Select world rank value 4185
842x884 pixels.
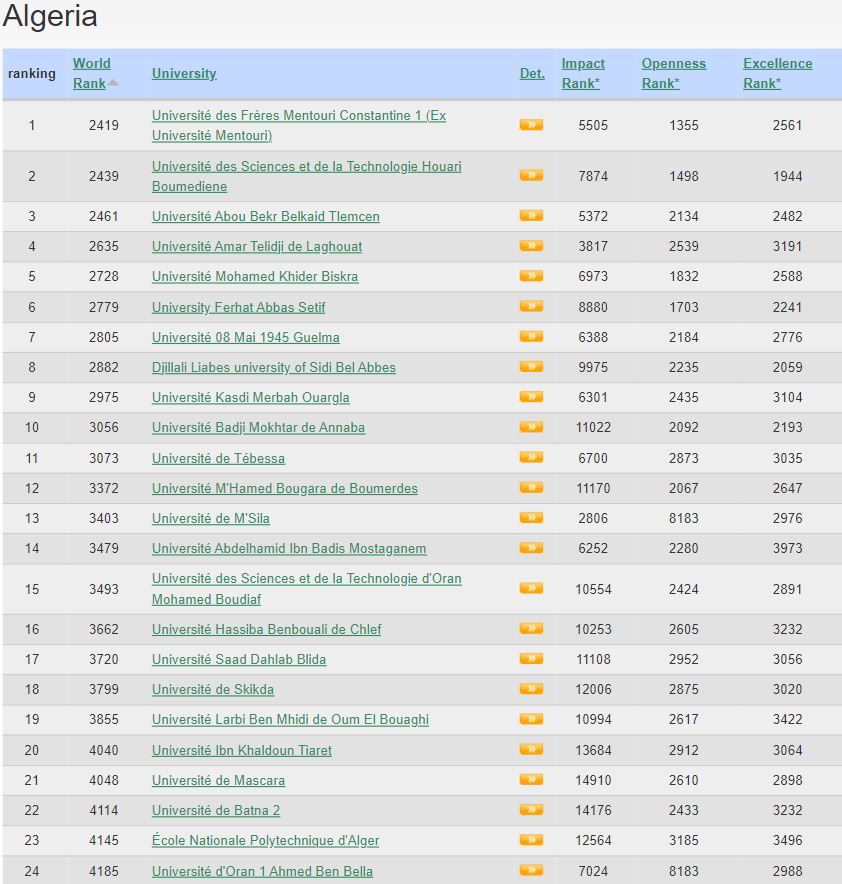pos(104,871)
